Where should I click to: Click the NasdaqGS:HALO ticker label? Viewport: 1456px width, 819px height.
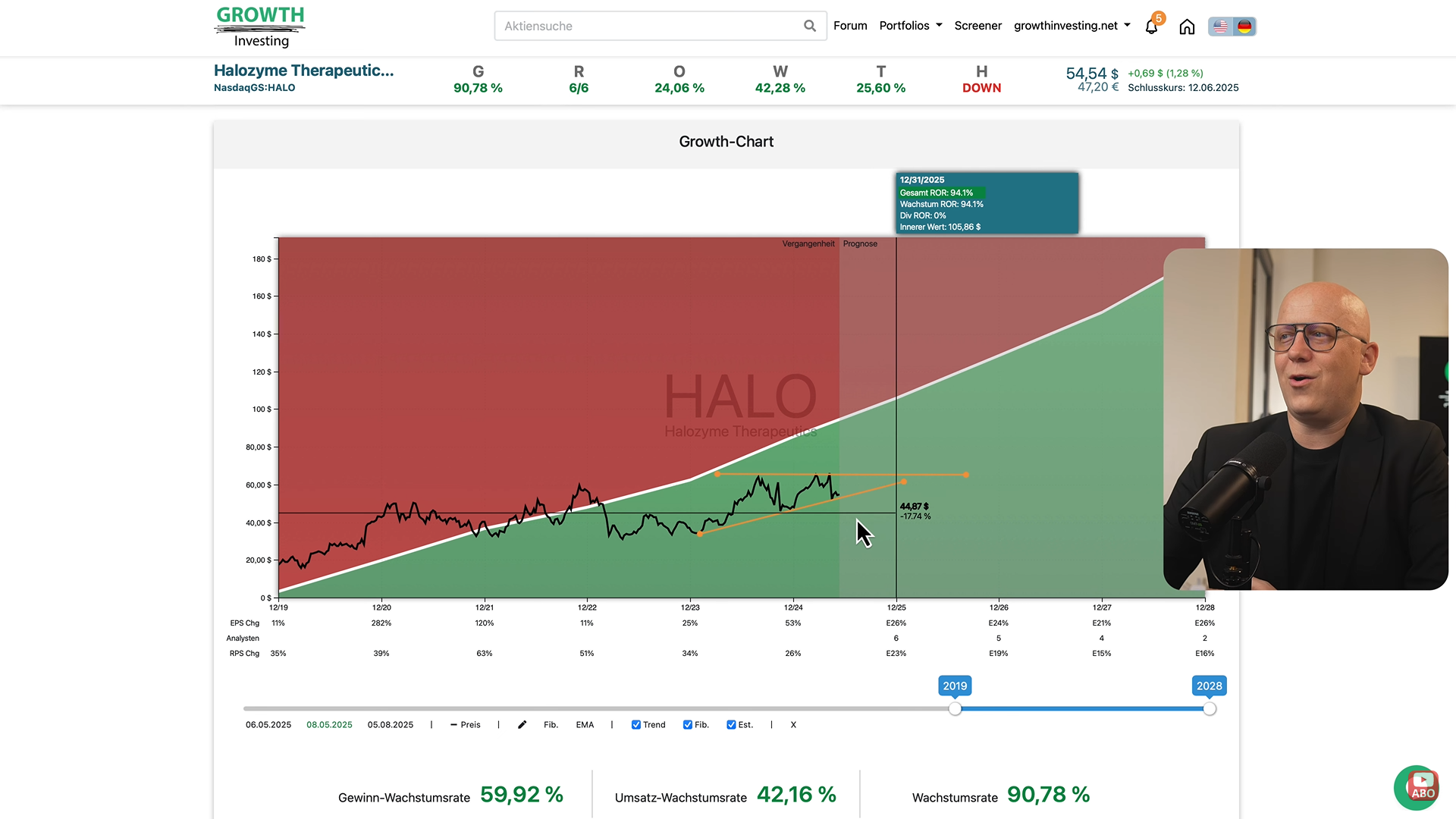click(x=255, y=88)
